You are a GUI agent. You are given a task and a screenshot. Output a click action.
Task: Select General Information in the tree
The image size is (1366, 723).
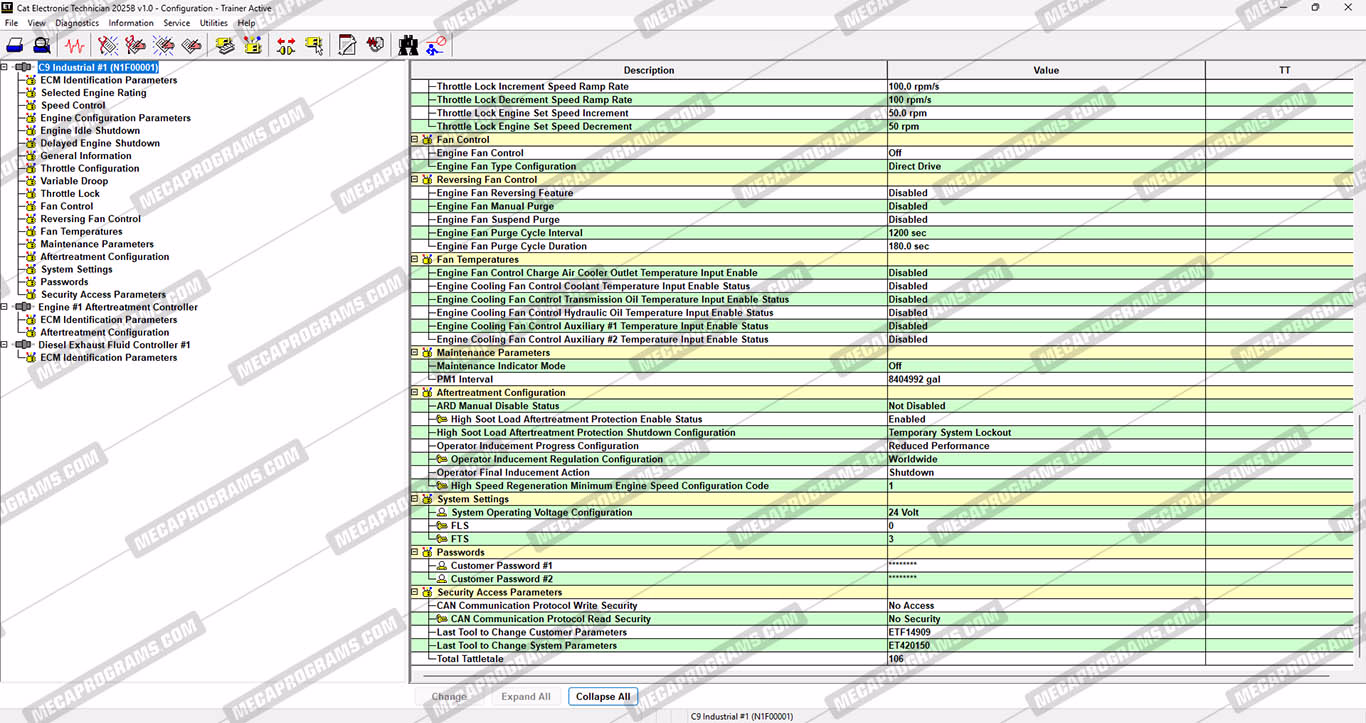pos(86,156)
